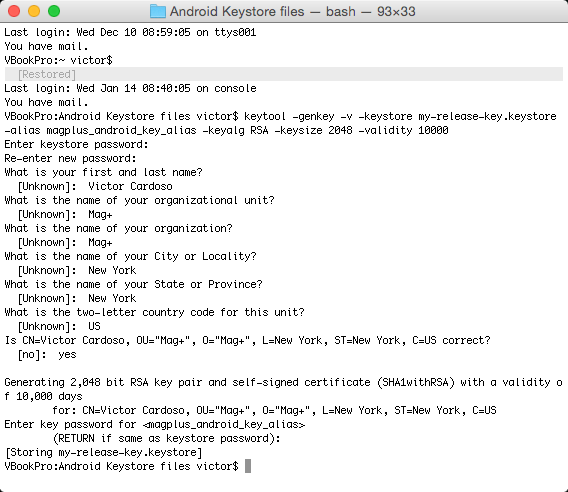Click the gray [Restored] marker line

tap(284, 74)
